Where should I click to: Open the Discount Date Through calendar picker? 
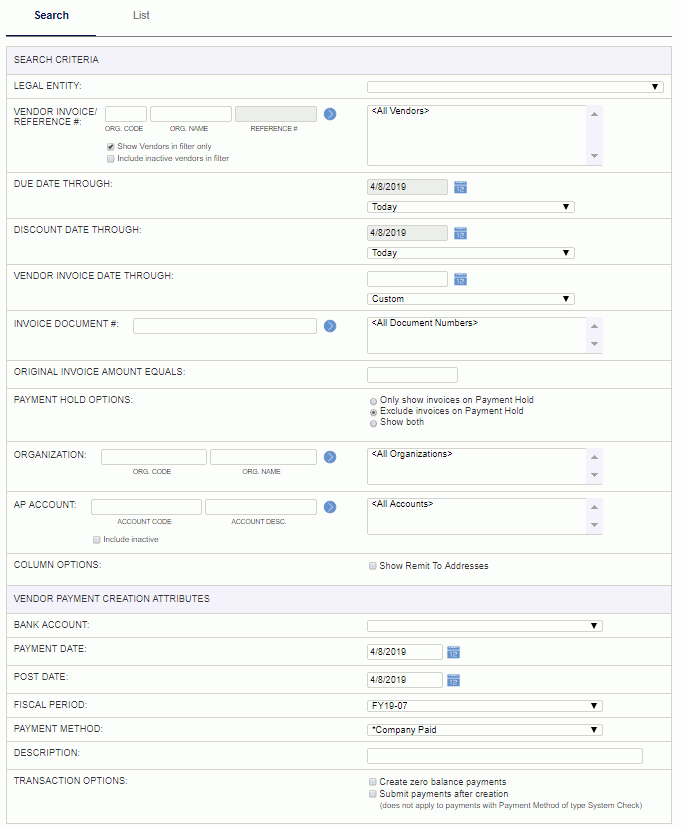(x=461, y=233)
